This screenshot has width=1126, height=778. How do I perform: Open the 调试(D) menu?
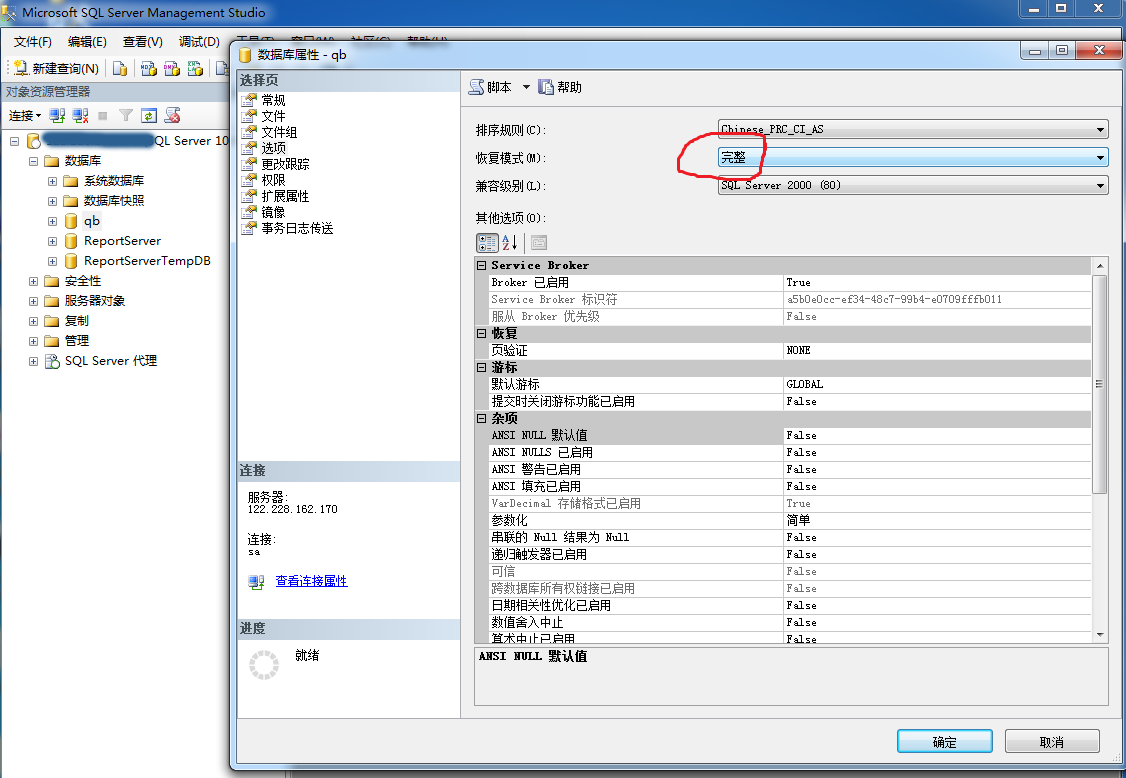[x=199, y=42]
